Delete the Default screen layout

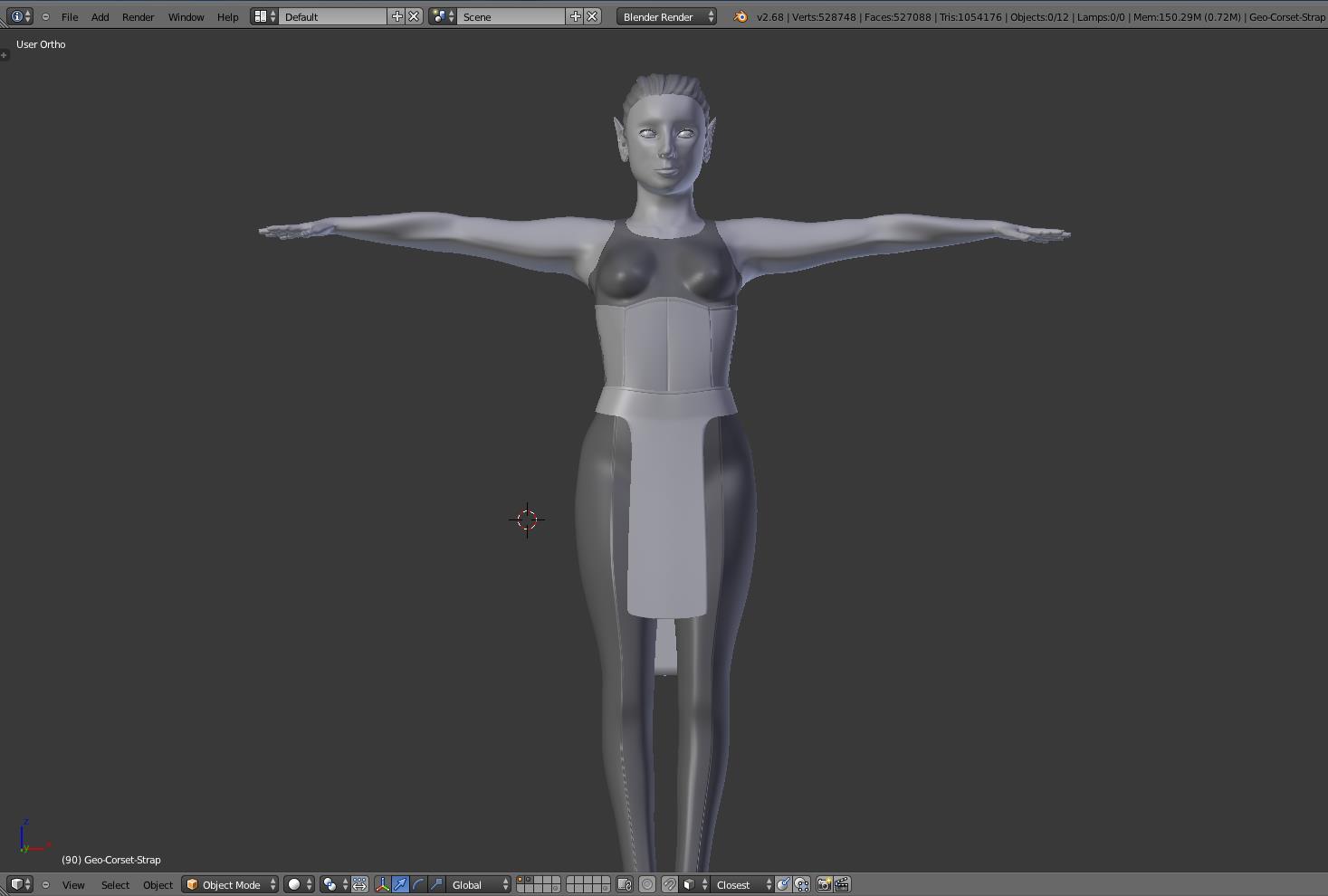(x=414, y=16)
